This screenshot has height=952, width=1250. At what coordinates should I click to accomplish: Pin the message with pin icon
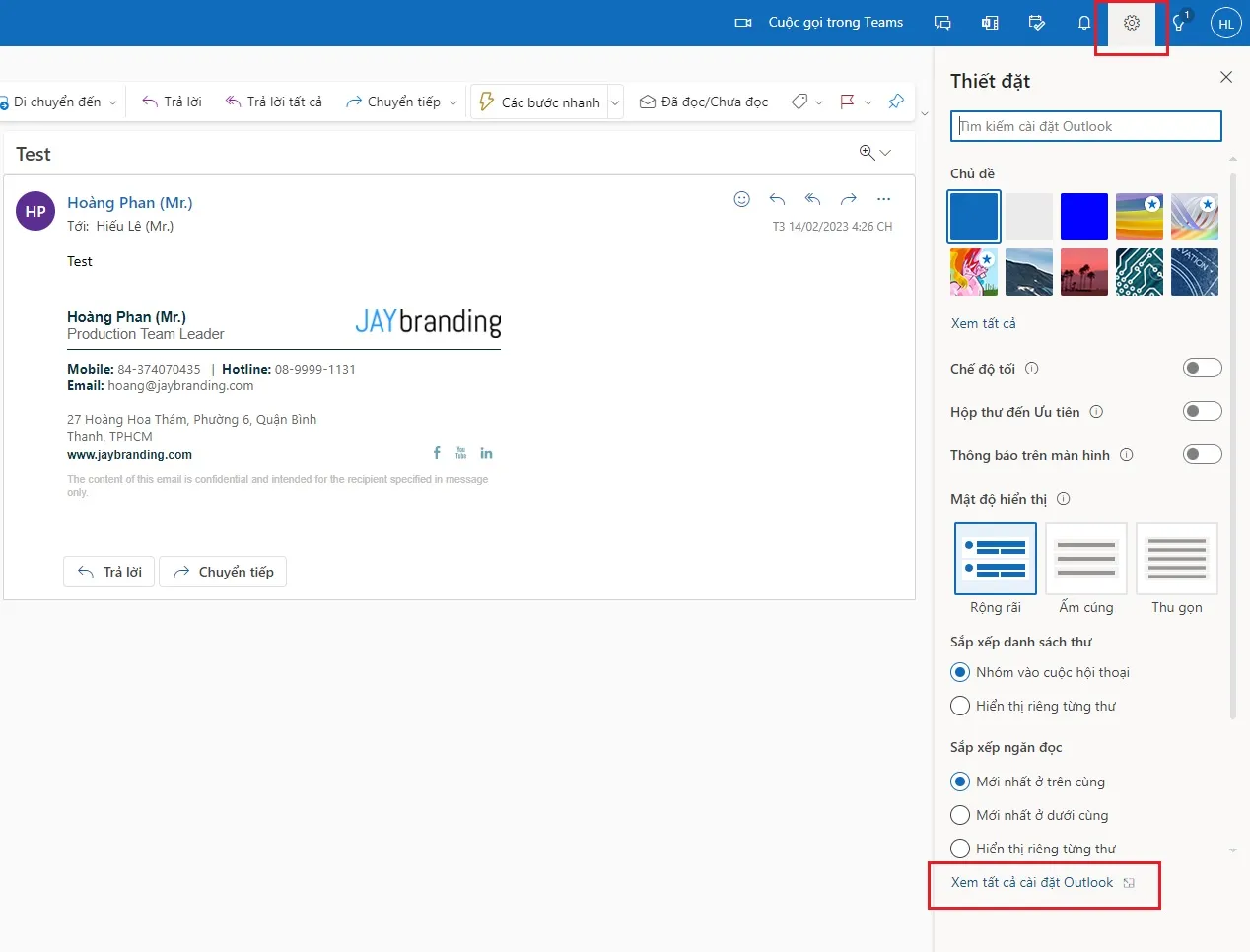(896, 102)
